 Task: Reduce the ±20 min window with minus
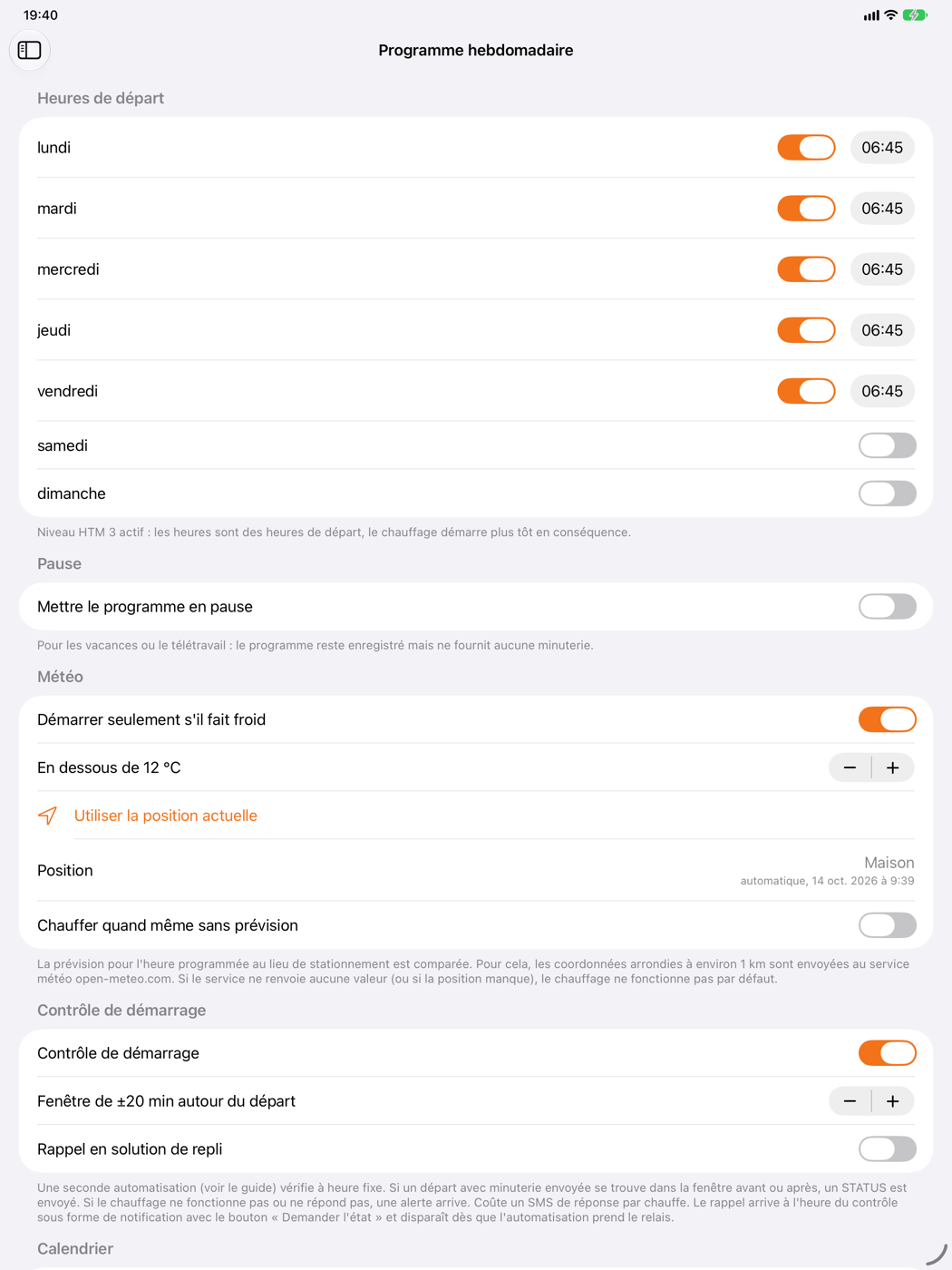[850, 1101]
